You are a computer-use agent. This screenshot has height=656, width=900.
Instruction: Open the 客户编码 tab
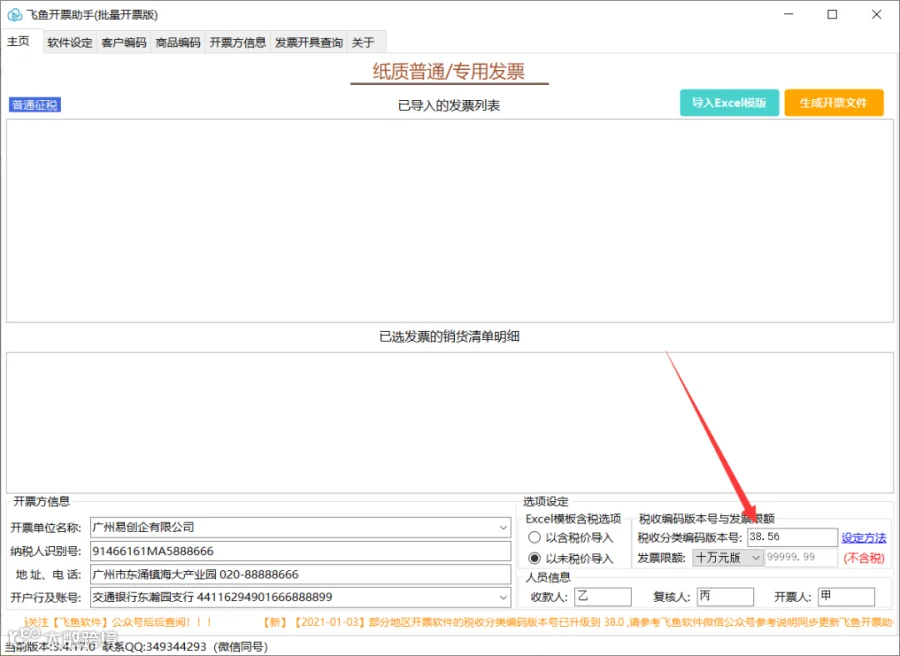coord(123,42)
